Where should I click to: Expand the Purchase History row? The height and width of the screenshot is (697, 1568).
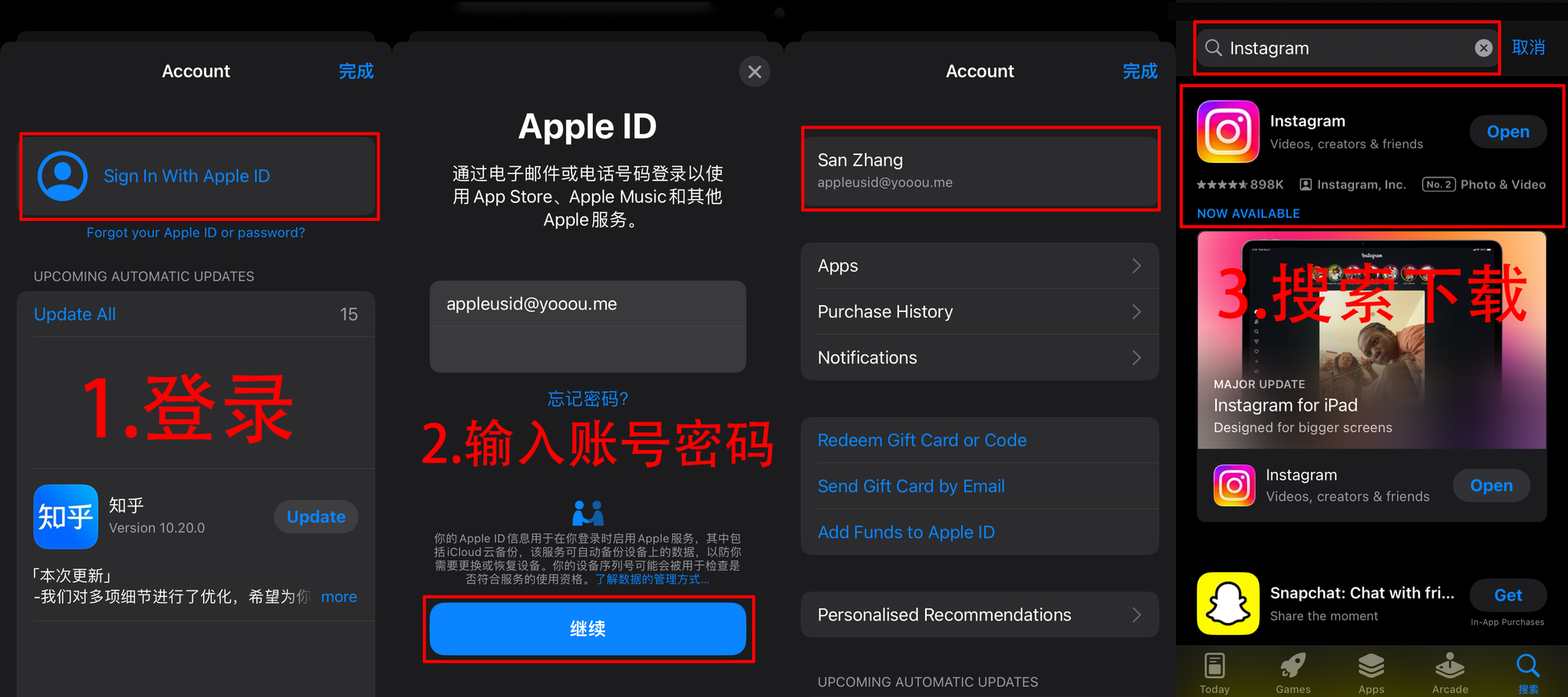(979, 312)
